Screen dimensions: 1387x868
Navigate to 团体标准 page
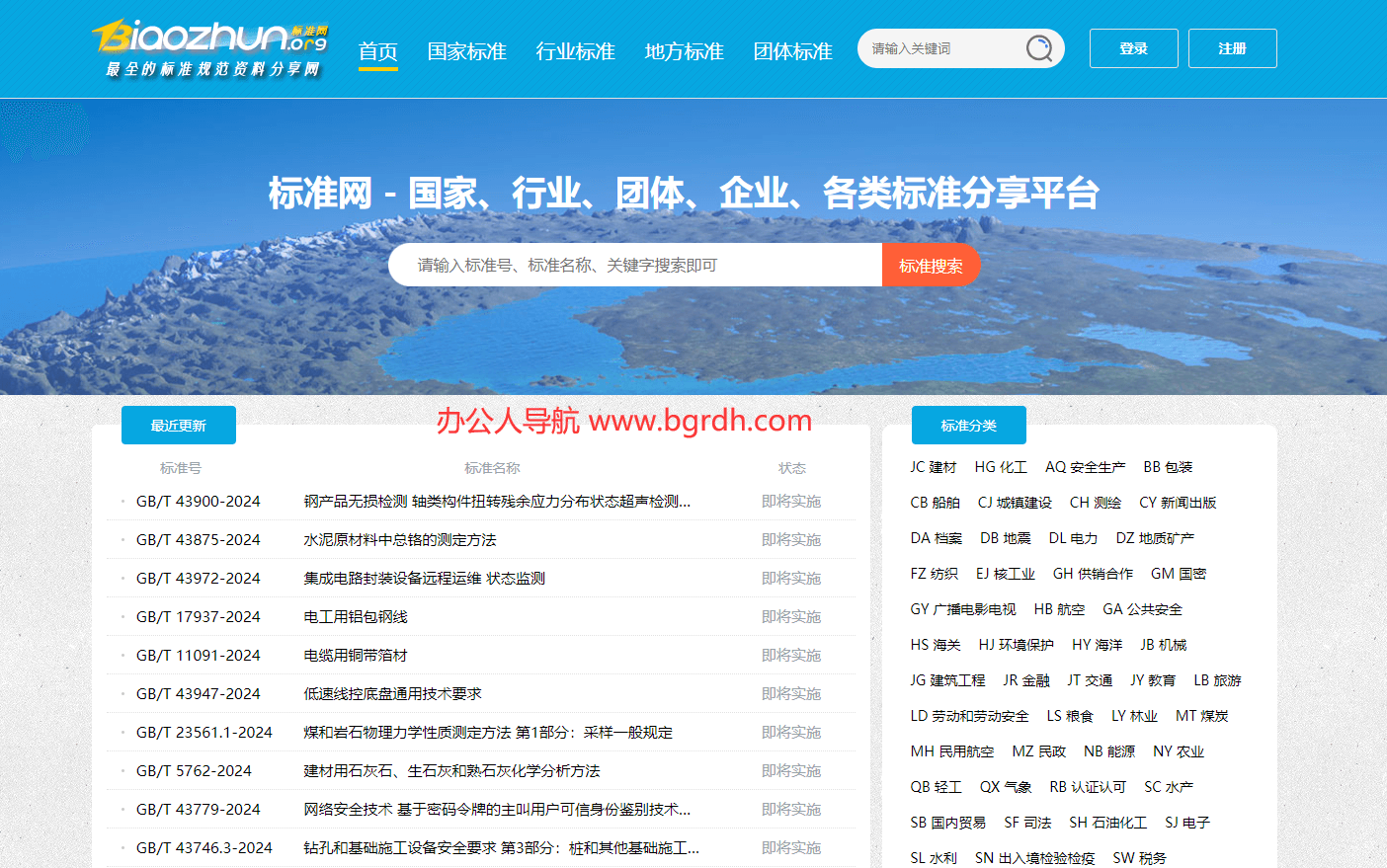coord(792,51)
